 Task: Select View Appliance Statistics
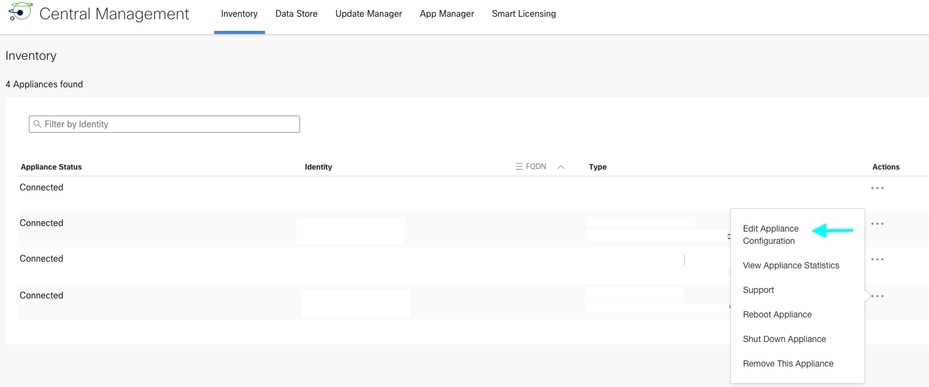tap(791, 266)
